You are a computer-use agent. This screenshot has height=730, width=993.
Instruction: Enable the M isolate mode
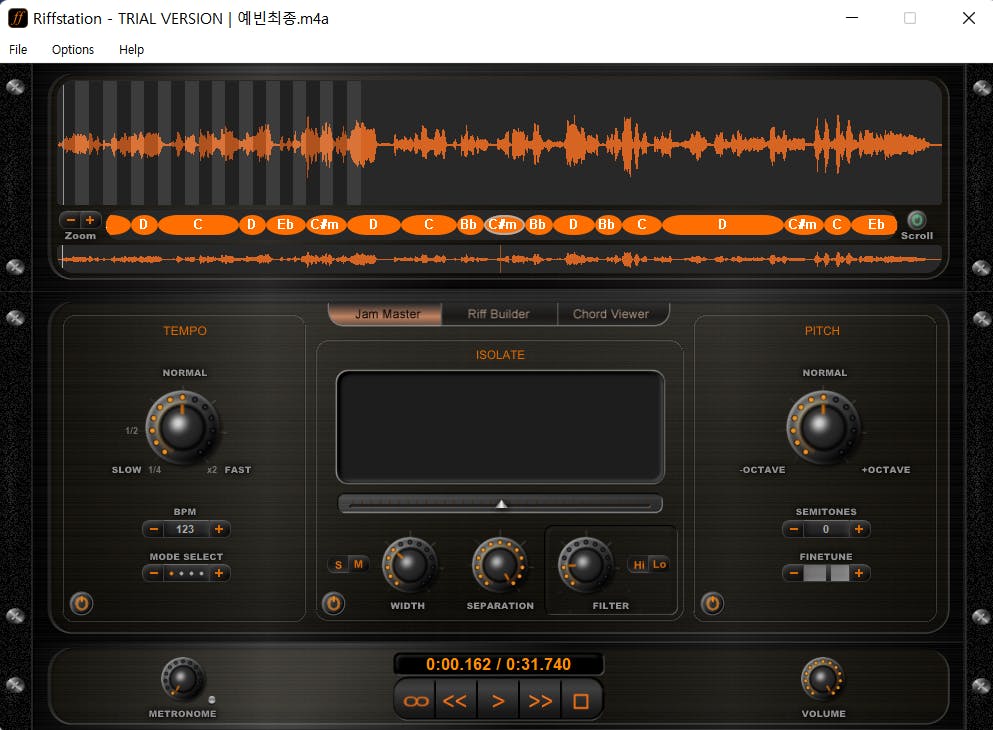coord(358,563)
